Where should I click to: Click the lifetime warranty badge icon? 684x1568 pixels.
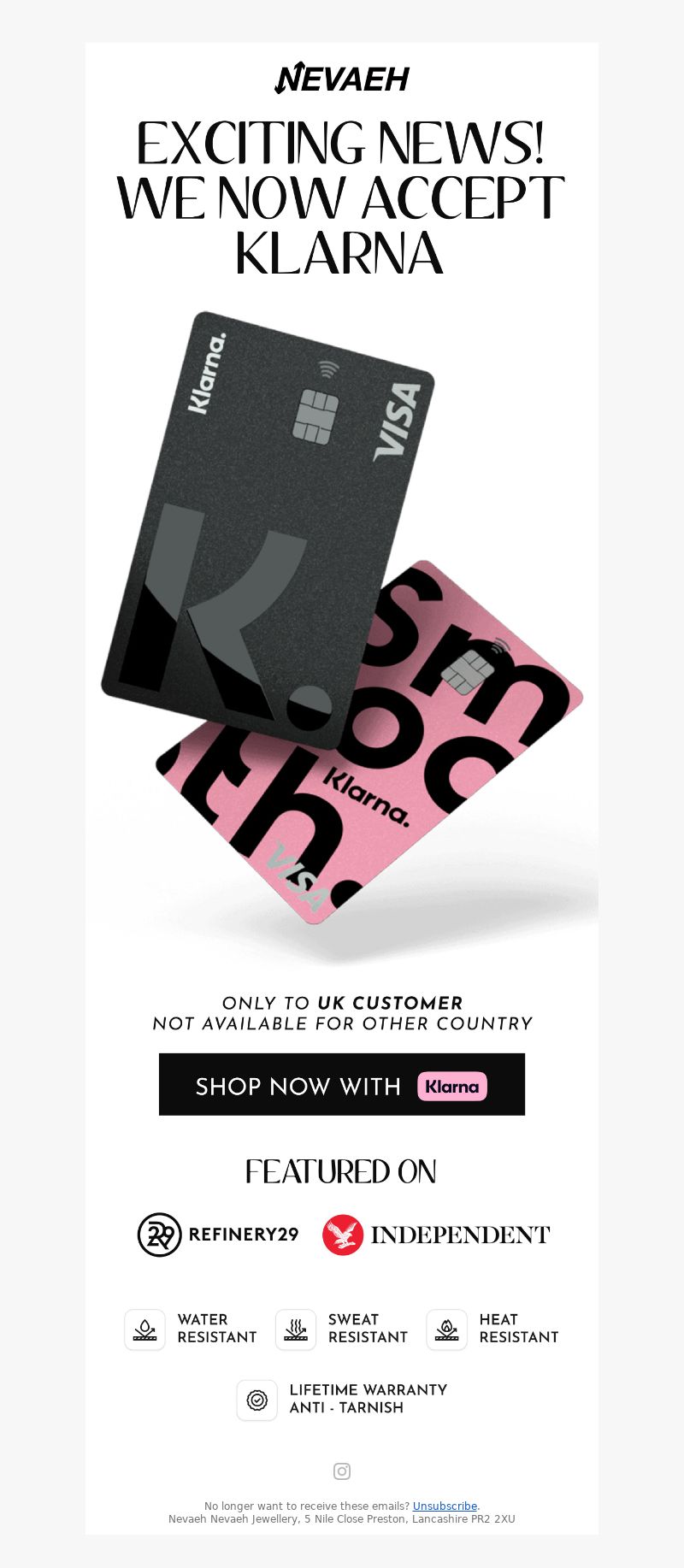coord(256,1400)
